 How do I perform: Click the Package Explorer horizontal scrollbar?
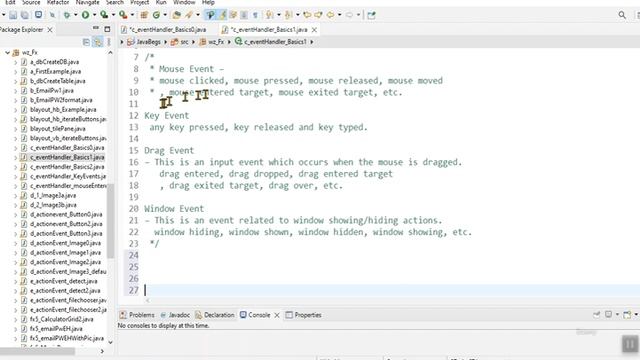pyautogui.click(x=38, y=351)
